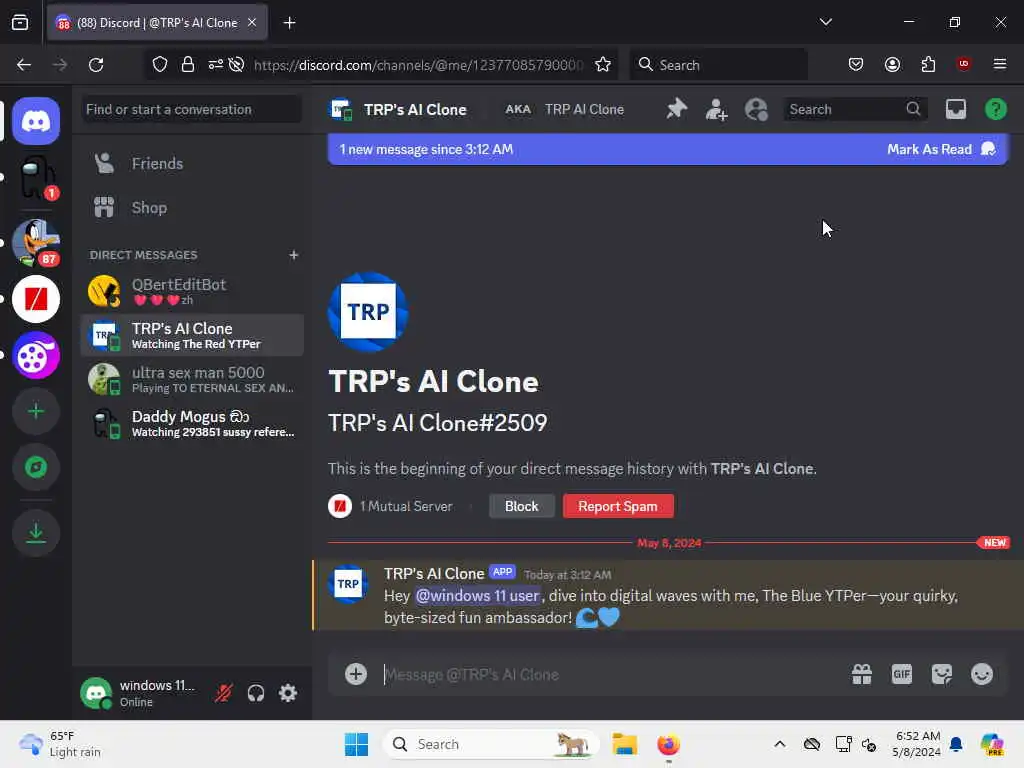Click Firefox toolbar Search box
Image resolution: width=1024 pixels, height=768 pixels.
[718, 65]
